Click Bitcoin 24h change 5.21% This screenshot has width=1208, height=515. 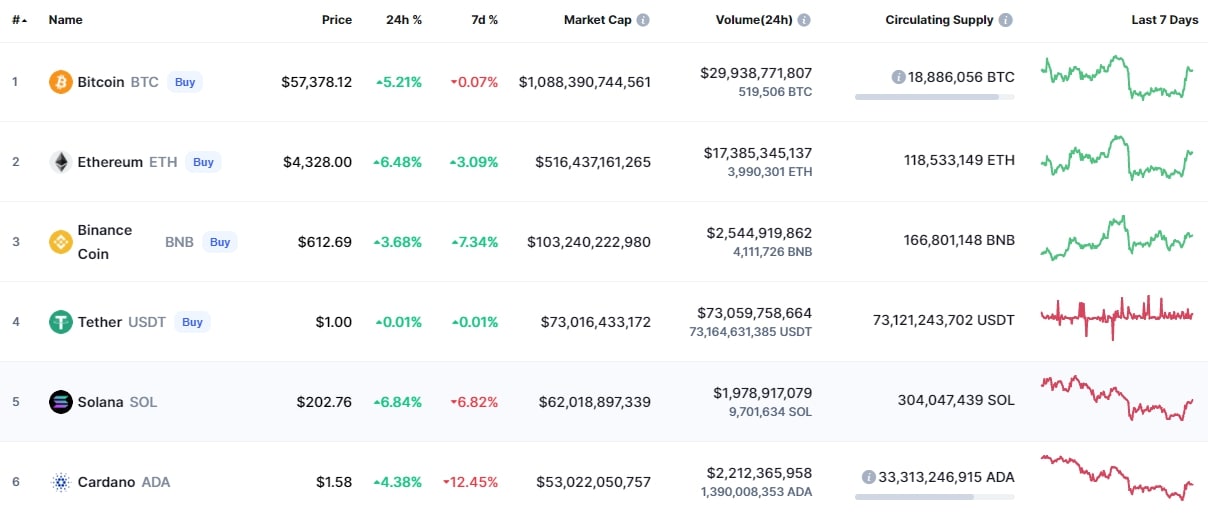399,82
